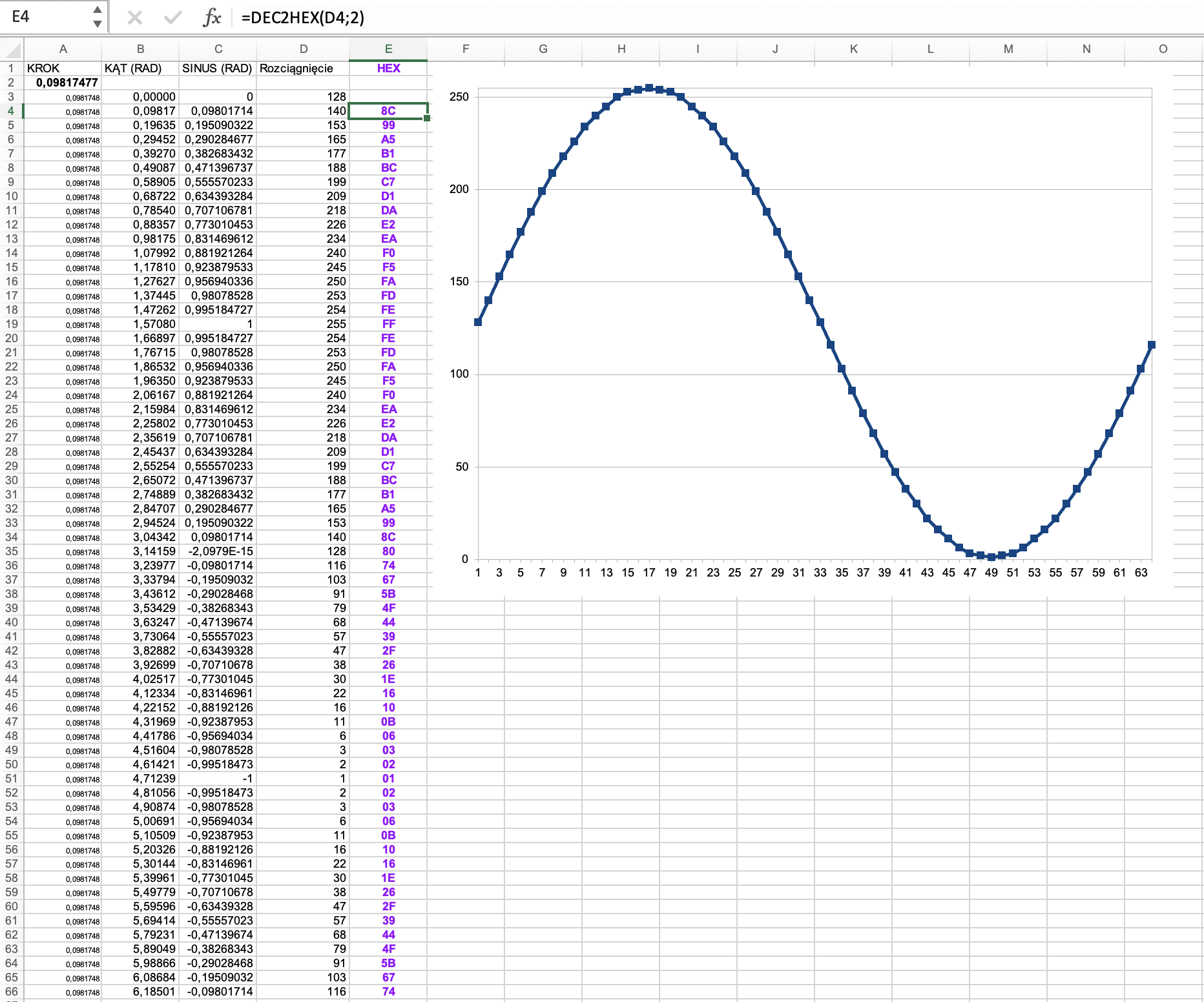Image resolution: width=1204 pixels, height=1002 pixels.
Task: Click cell with angle 6,18501
Action: click(x=140, y=992)
